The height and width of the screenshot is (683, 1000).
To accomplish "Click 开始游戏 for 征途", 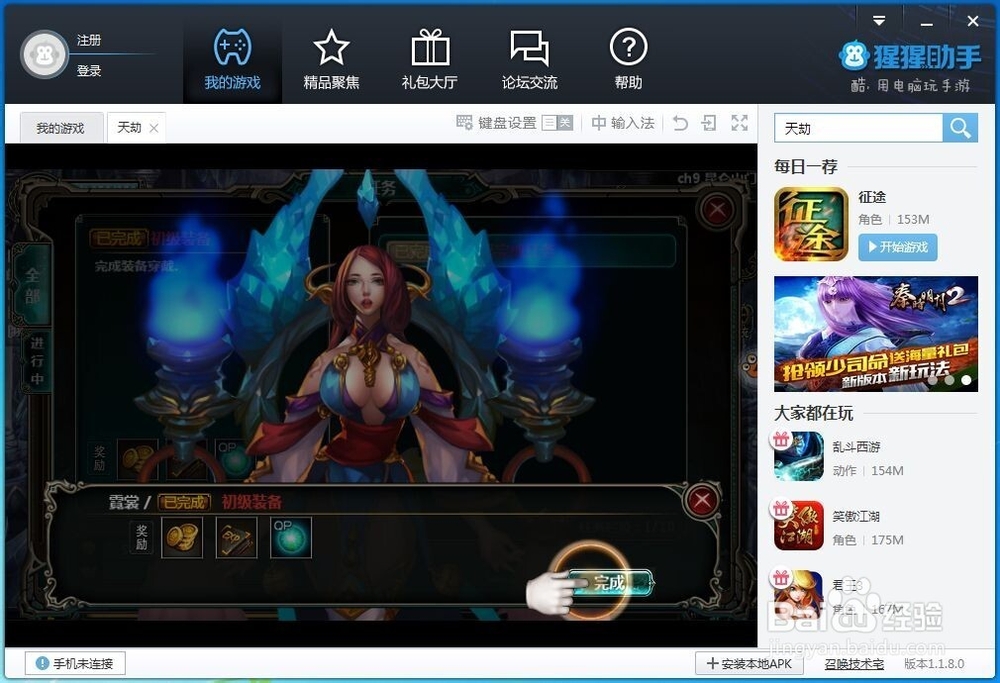I will click(898, 247).
